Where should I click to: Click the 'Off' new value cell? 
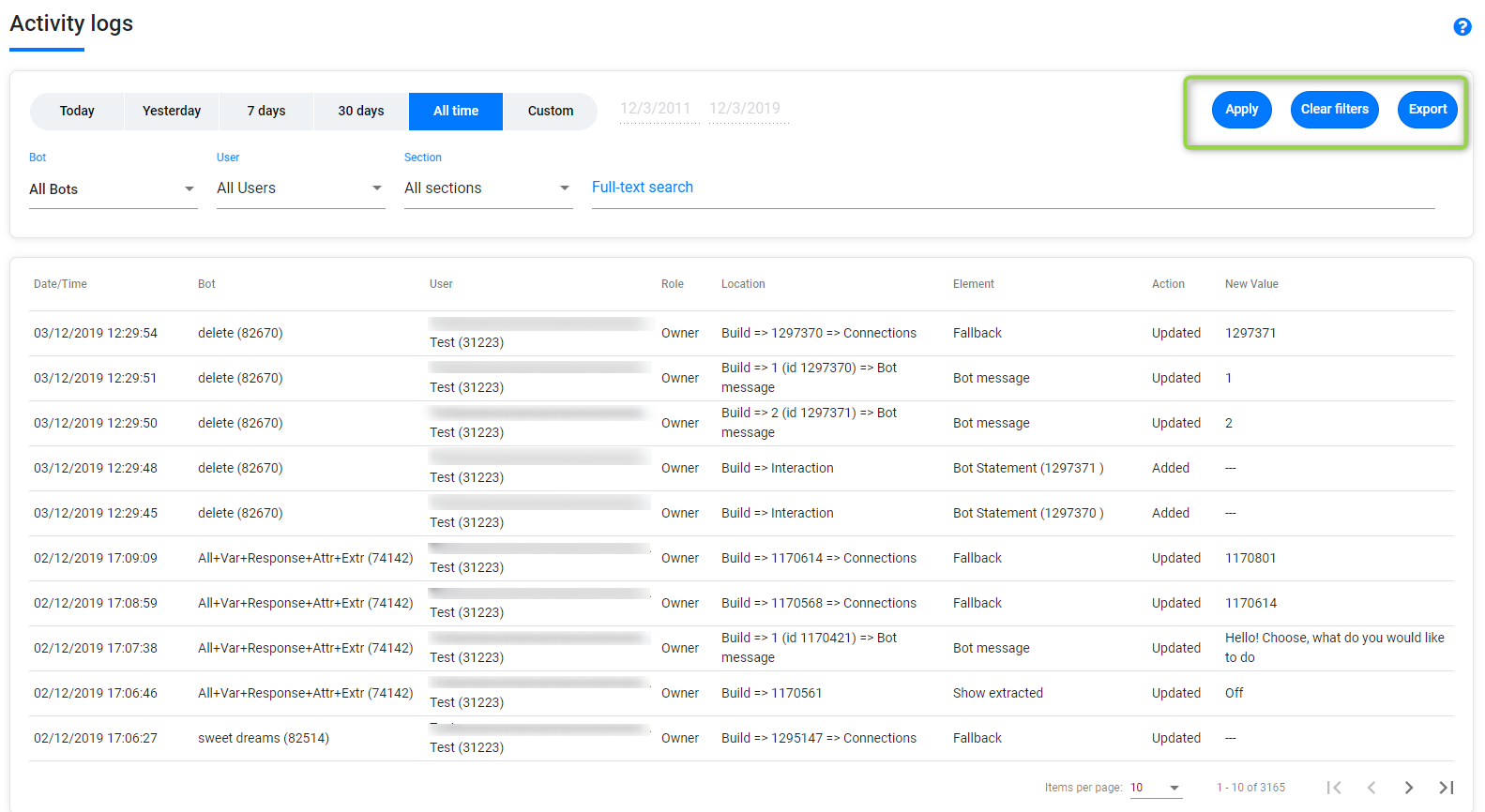tap(1234, 693)
